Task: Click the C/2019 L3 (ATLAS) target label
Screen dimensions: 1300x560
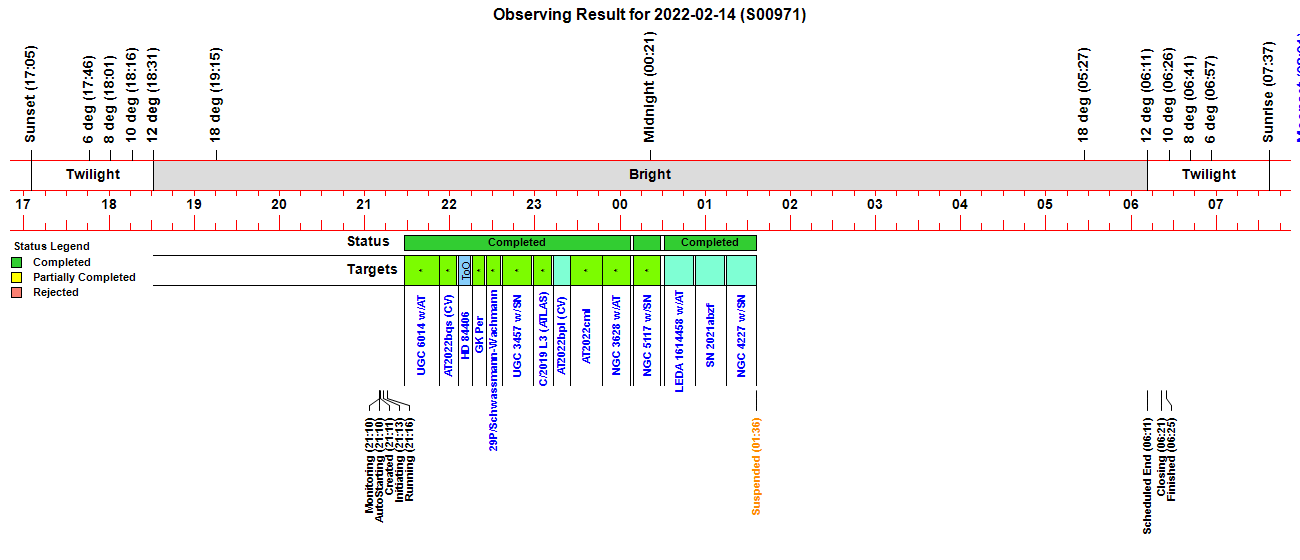Action: click(x=542, y=339)
